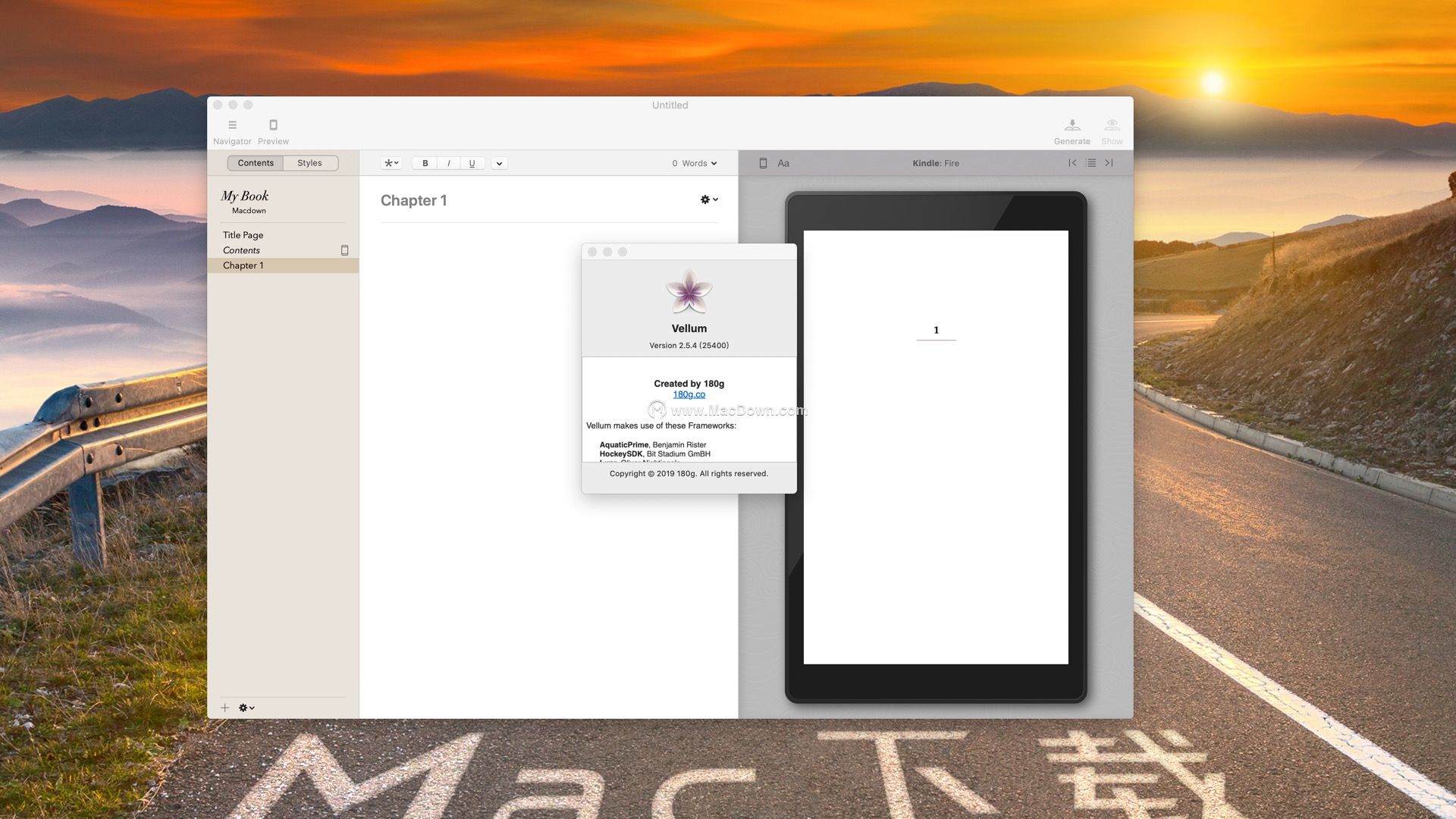The height and width of the screenshot is (819, 1456).
Task: Click the device frame icon in preview toolbar
Action: (x=763, y=162)
